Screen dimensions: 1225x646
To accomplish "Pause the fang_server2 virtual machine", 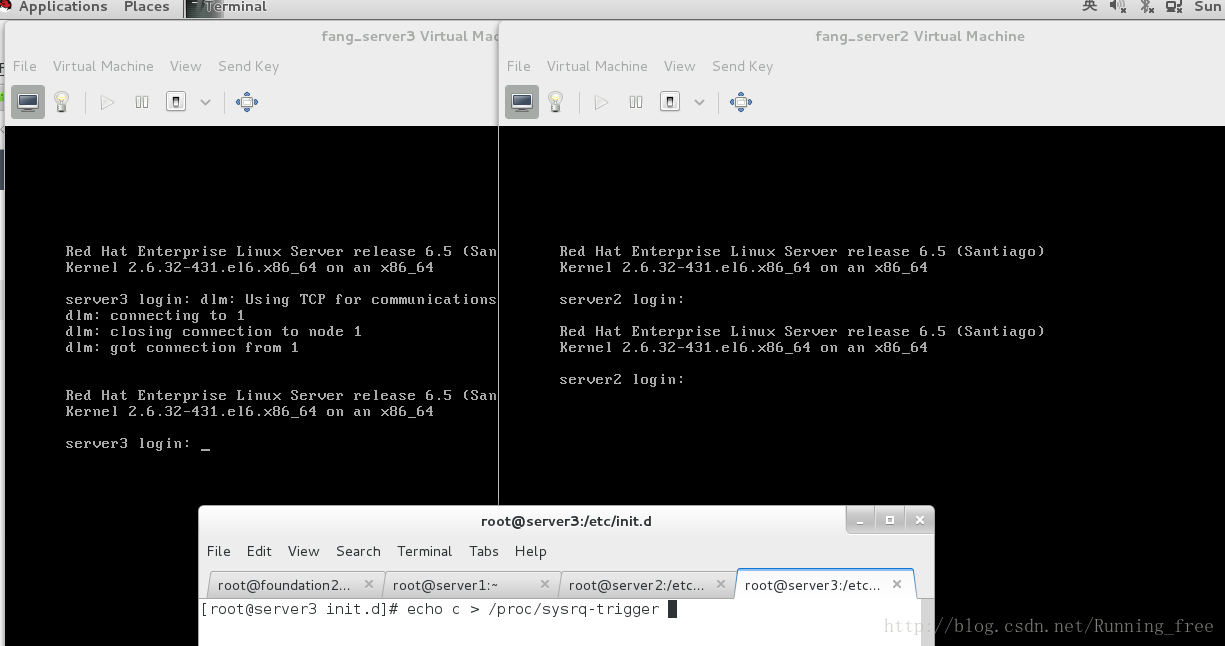I will (636, 102).
